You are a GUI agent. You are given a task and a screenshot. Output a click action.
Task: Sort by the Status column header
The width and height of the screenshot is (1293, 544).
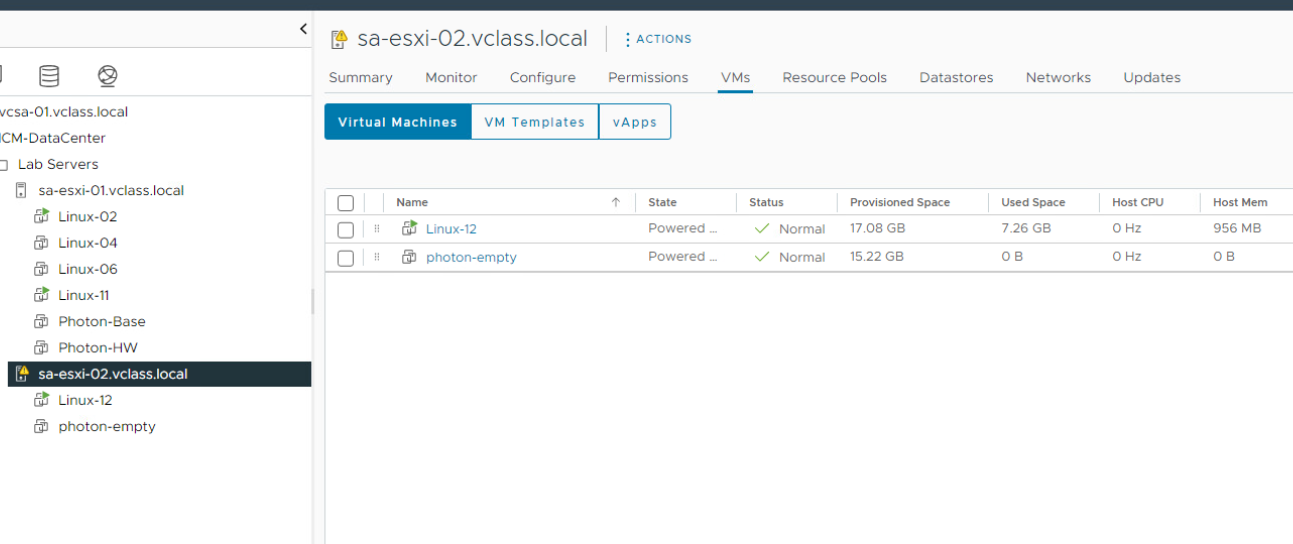(766, 202)
